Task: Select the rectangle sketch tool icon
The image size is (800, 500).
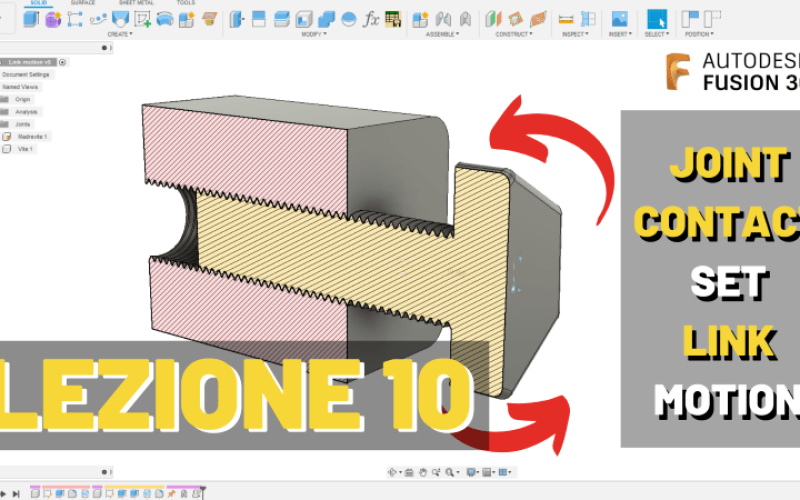Action: pyautogui.click(x=75, y=19)
